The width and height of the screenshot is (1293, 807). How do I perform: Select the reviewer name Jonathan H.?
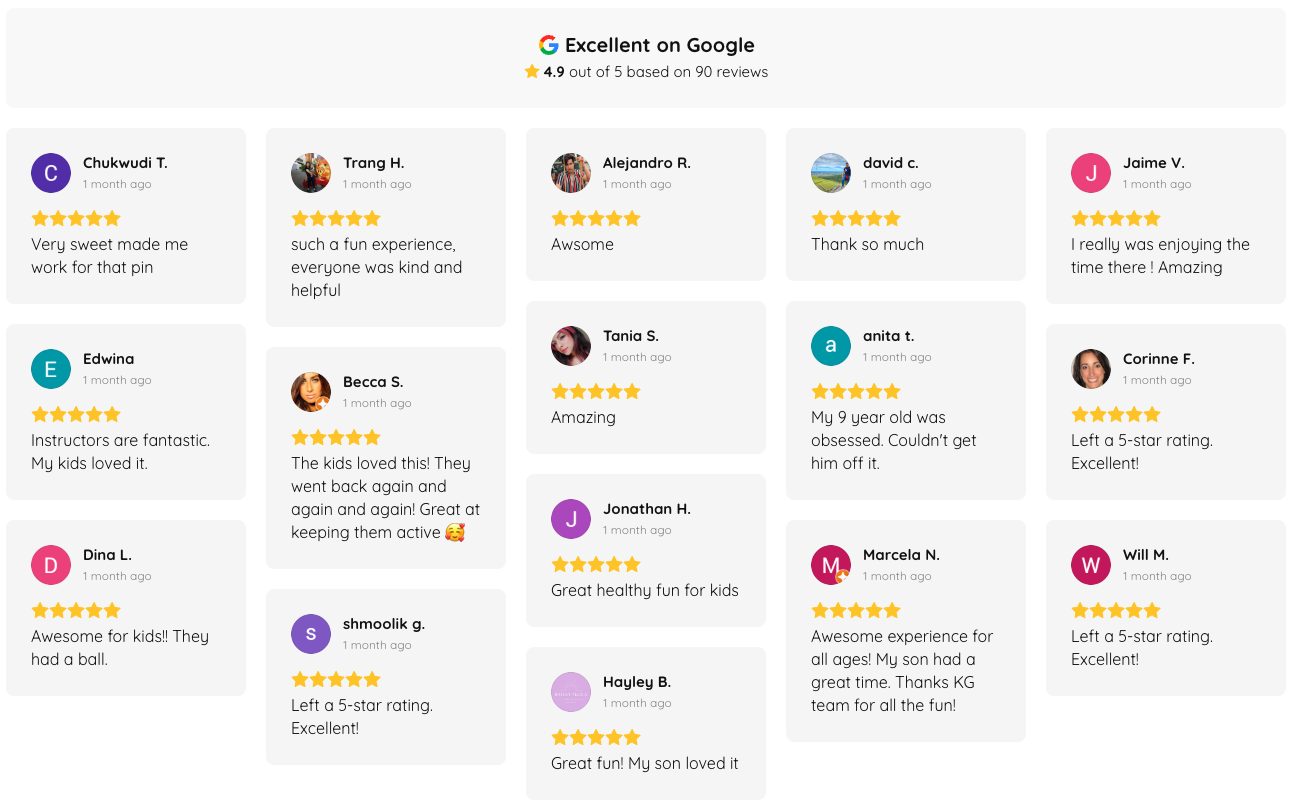tap(646, 509)
